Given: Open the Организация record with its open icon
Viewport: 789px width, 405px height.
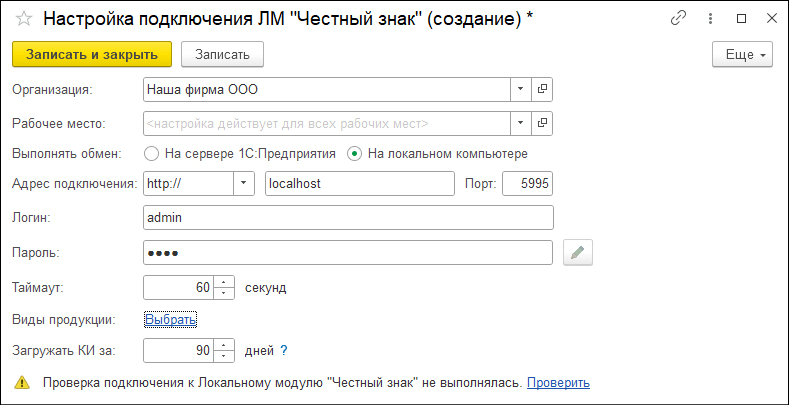Looking at the screenshot, I should pyautogui.click(x=542, y=90).
